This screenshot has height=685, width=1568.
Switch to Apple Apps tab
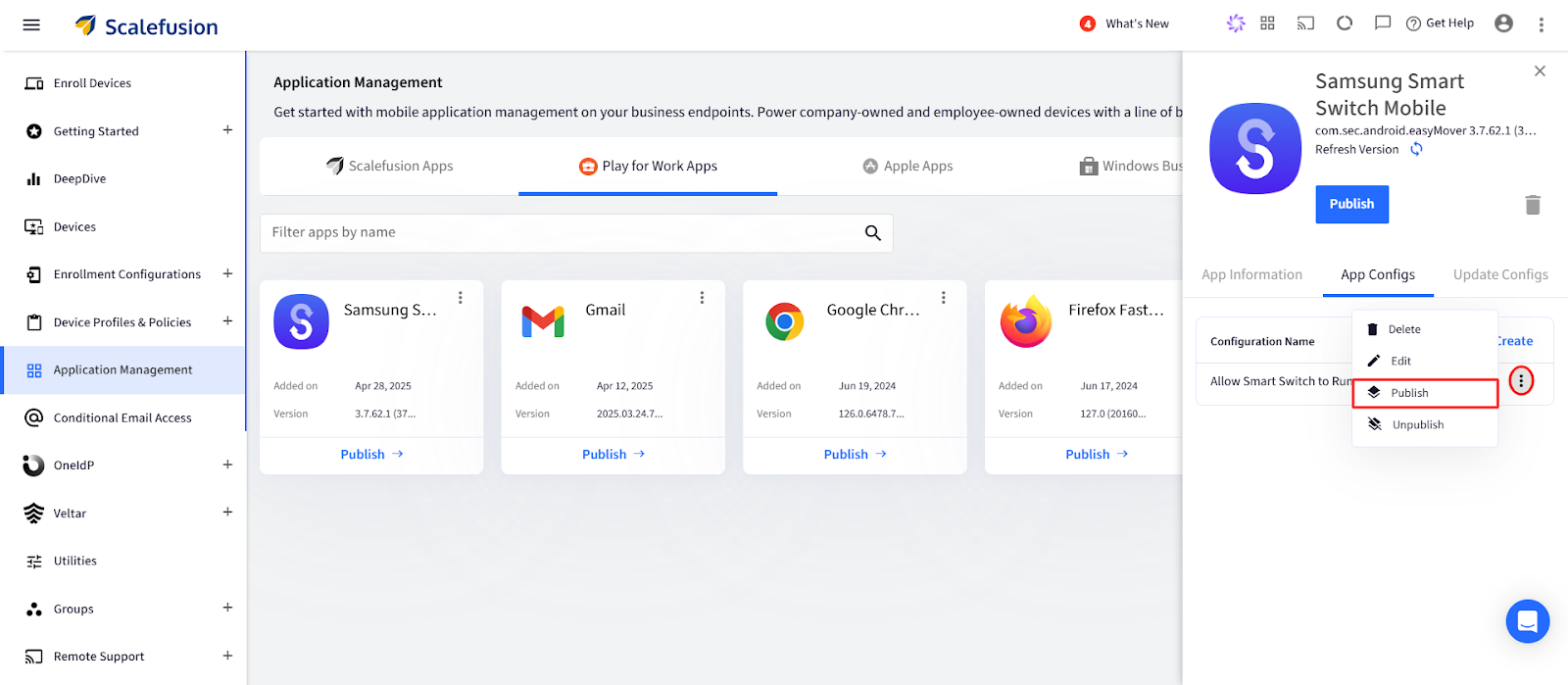tap(907, 166)
